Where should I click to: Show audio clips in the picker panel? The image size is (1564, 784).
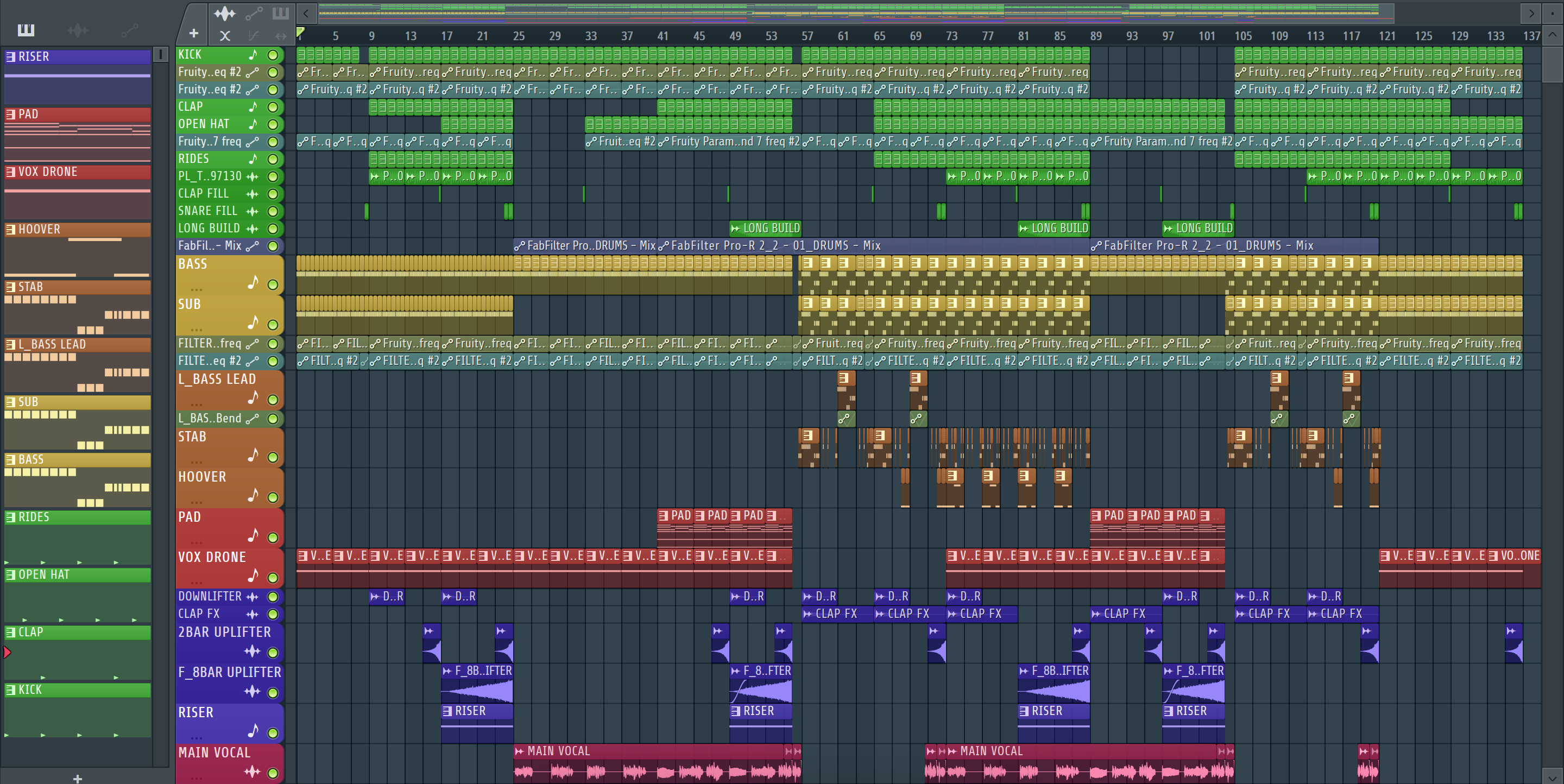tap(78, 30)
